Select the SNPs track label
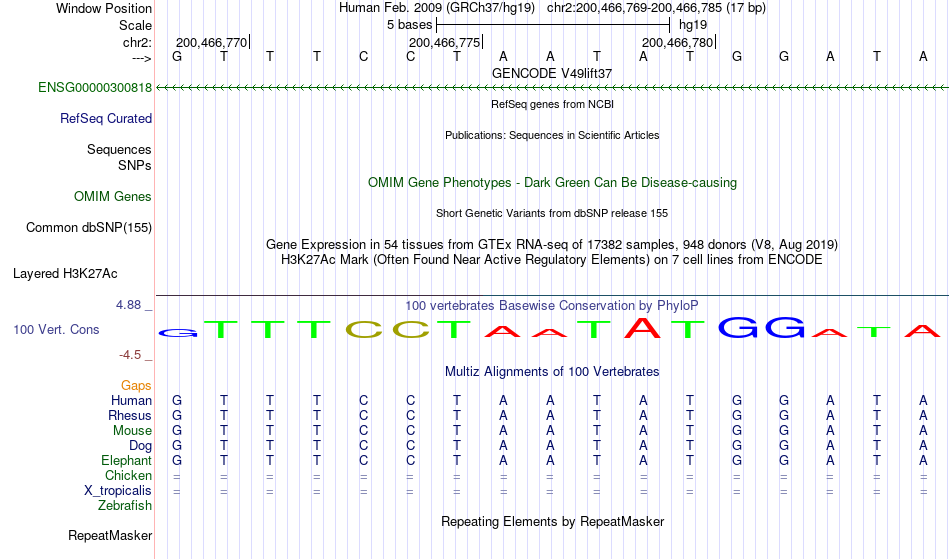This screenshot has width=950, height=559. click(x=135, y=165)
